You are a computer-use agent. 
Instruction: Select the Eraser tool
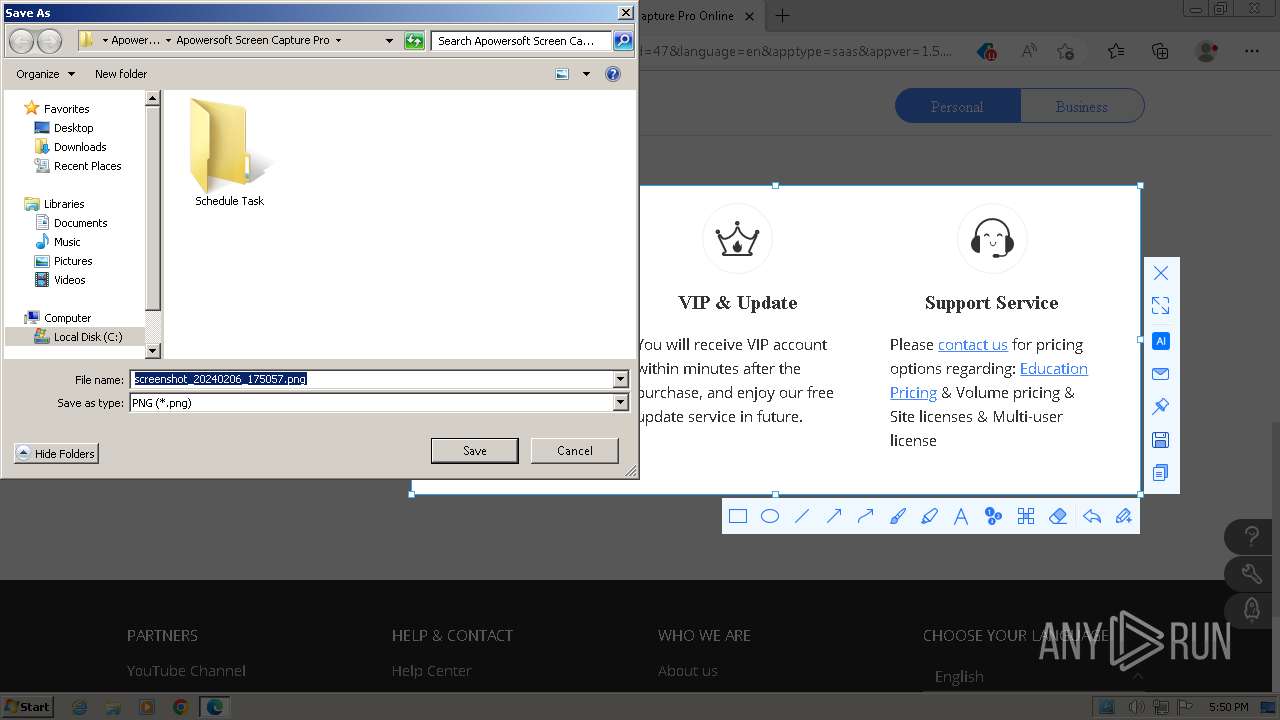1058,516
